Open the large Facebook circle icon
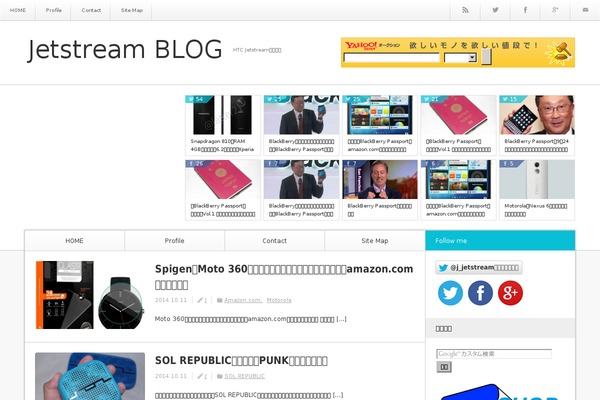Image resolution: width=600 pixels, height=400 pixels. (480, 293)
